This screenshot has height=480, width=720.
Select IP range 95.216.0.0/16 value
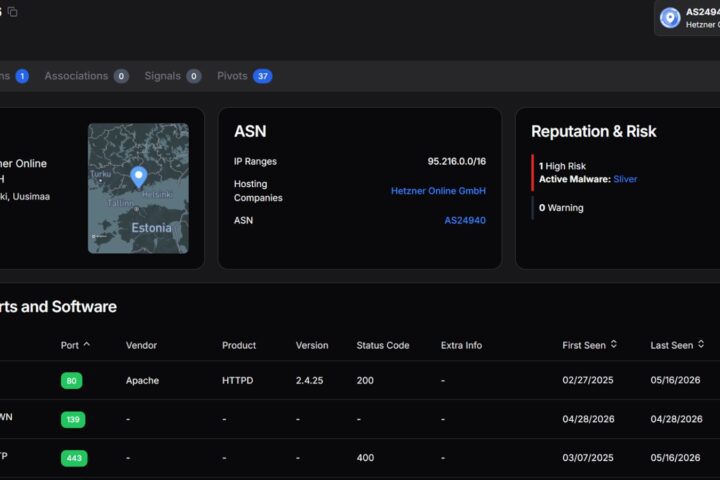tap(456, 161)
